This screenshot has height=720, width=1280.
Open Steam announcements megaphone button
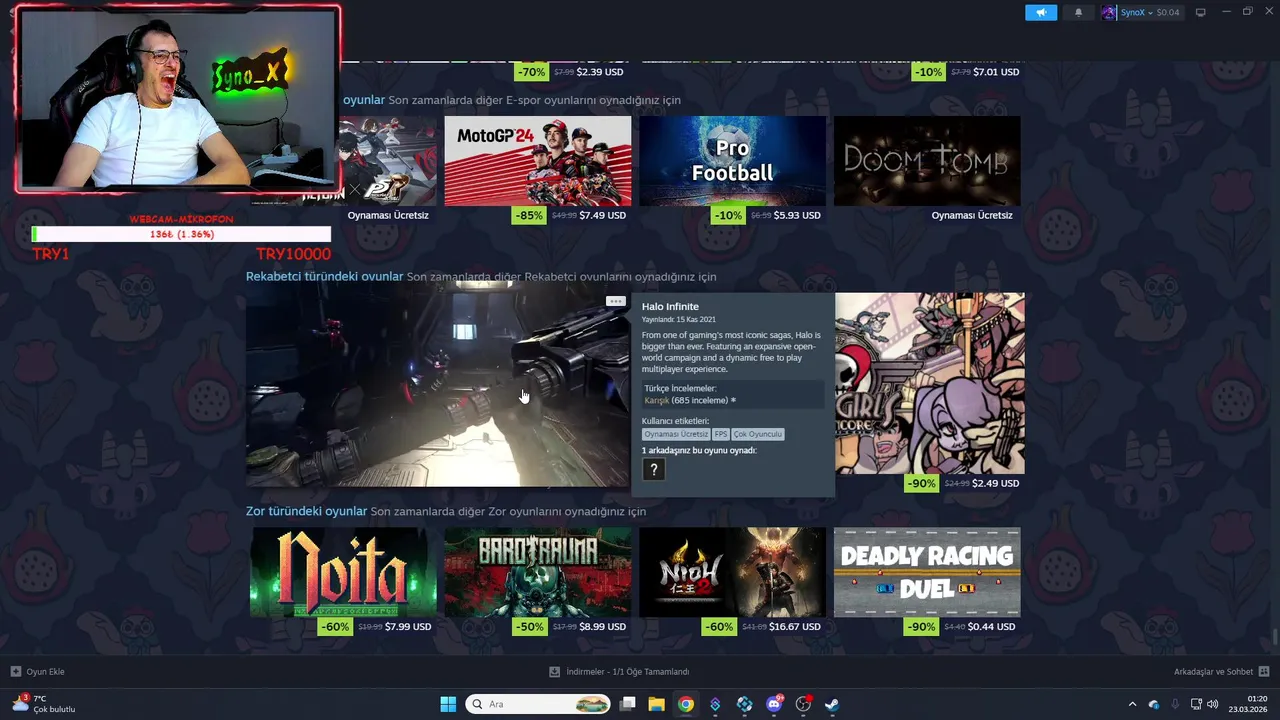(1040, 13)
